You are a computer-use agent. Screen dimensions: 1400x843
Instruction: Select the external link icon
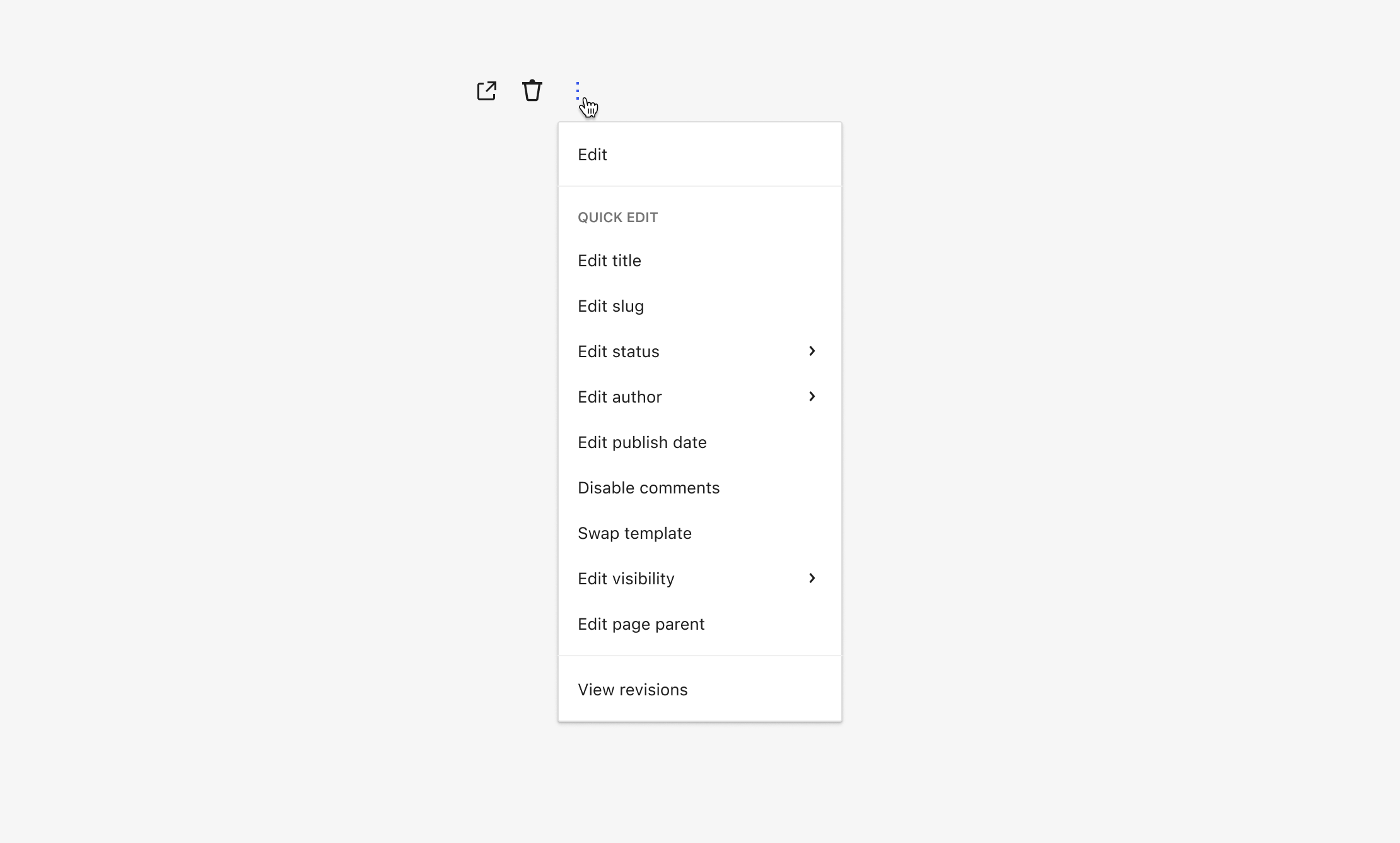(486, 91)
